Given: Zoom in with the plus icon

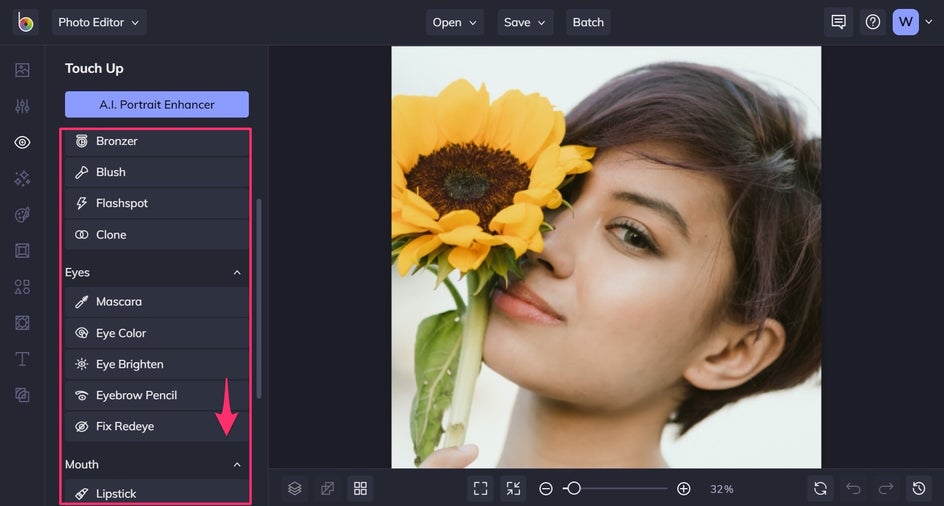Looking at the screenshot, I should pos(683,489).
